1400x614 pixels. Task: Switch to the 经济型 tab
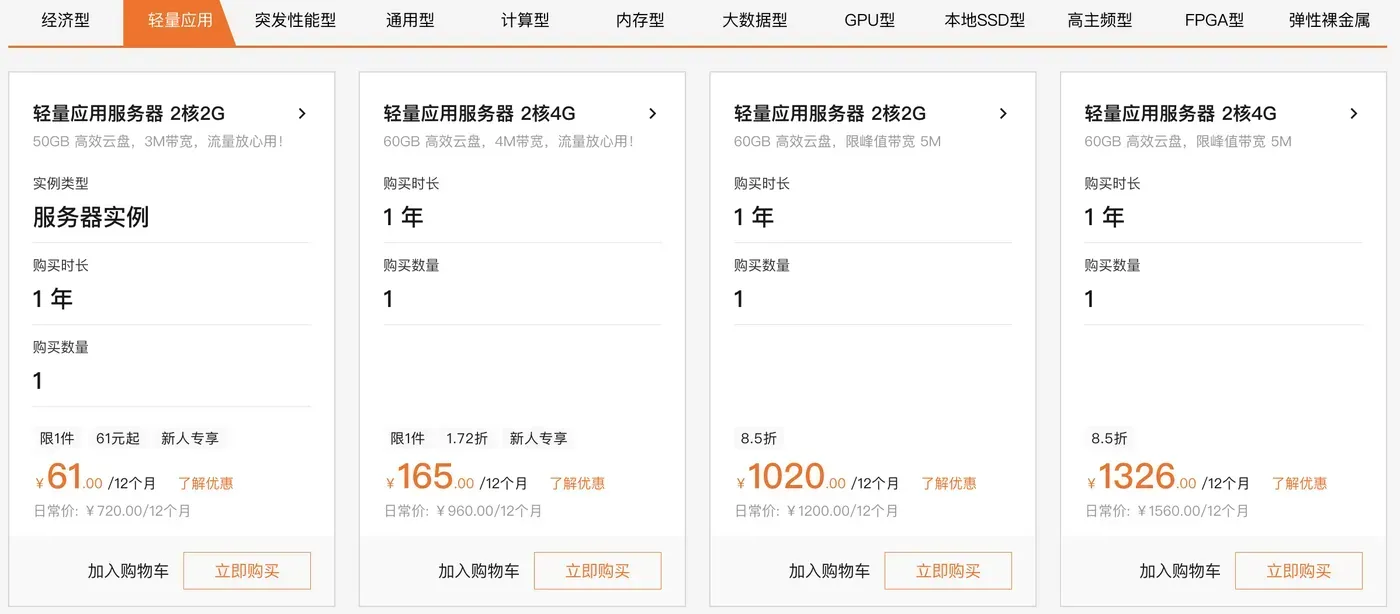[66, 20]
